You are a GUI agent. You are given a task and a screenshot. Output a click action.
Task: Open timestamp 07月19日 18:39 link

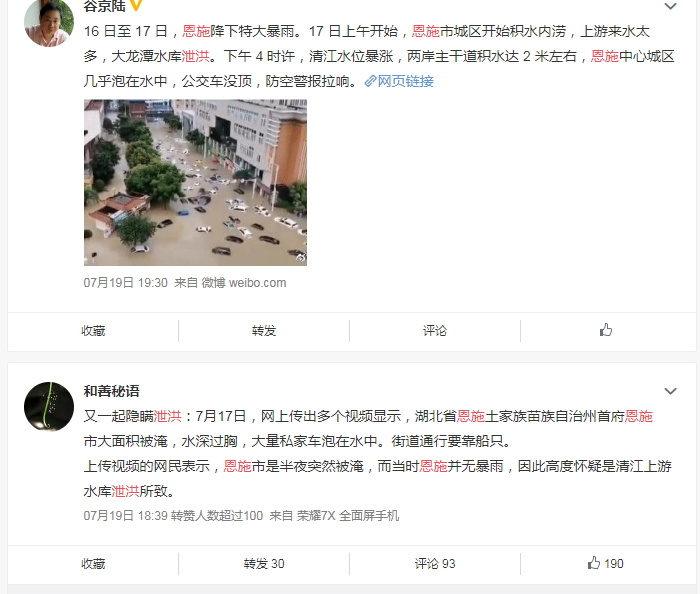tap(125, 515)
